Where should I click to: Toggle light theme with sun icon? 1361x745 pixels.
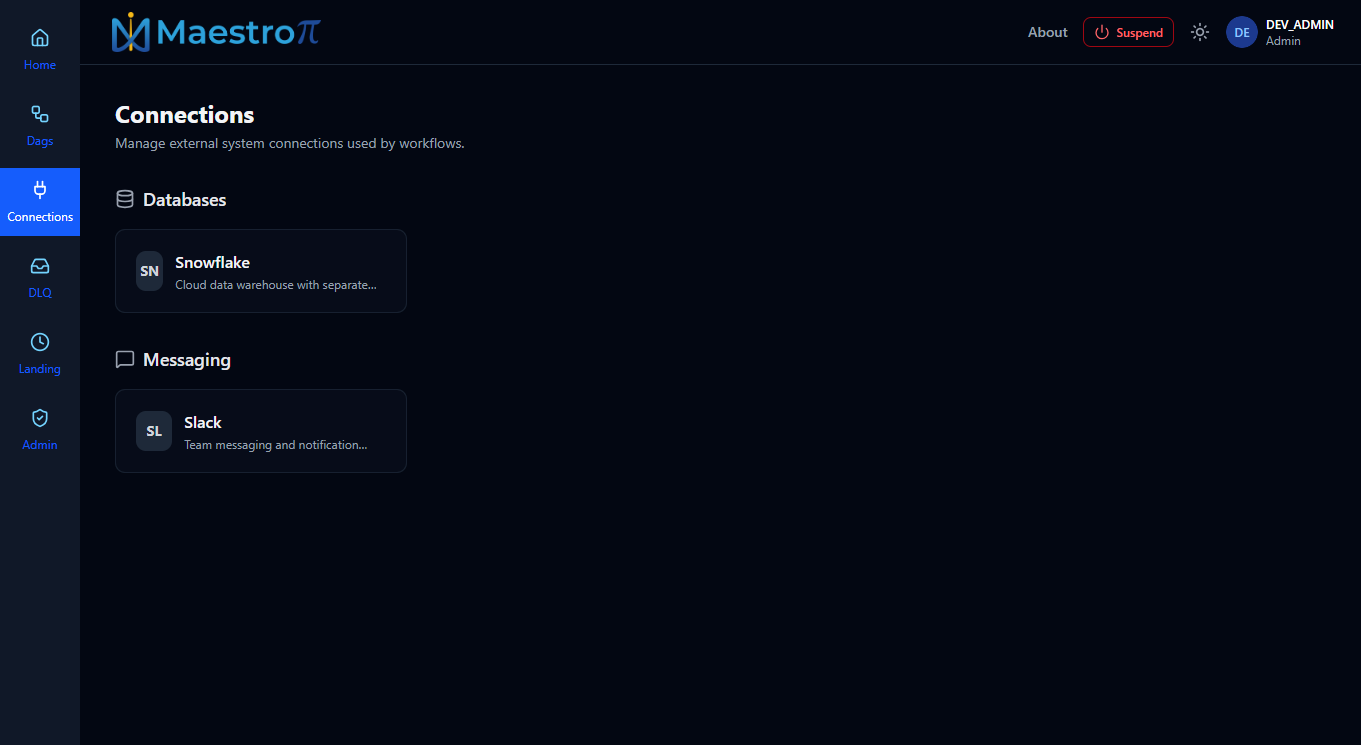tap(1200, 32)
